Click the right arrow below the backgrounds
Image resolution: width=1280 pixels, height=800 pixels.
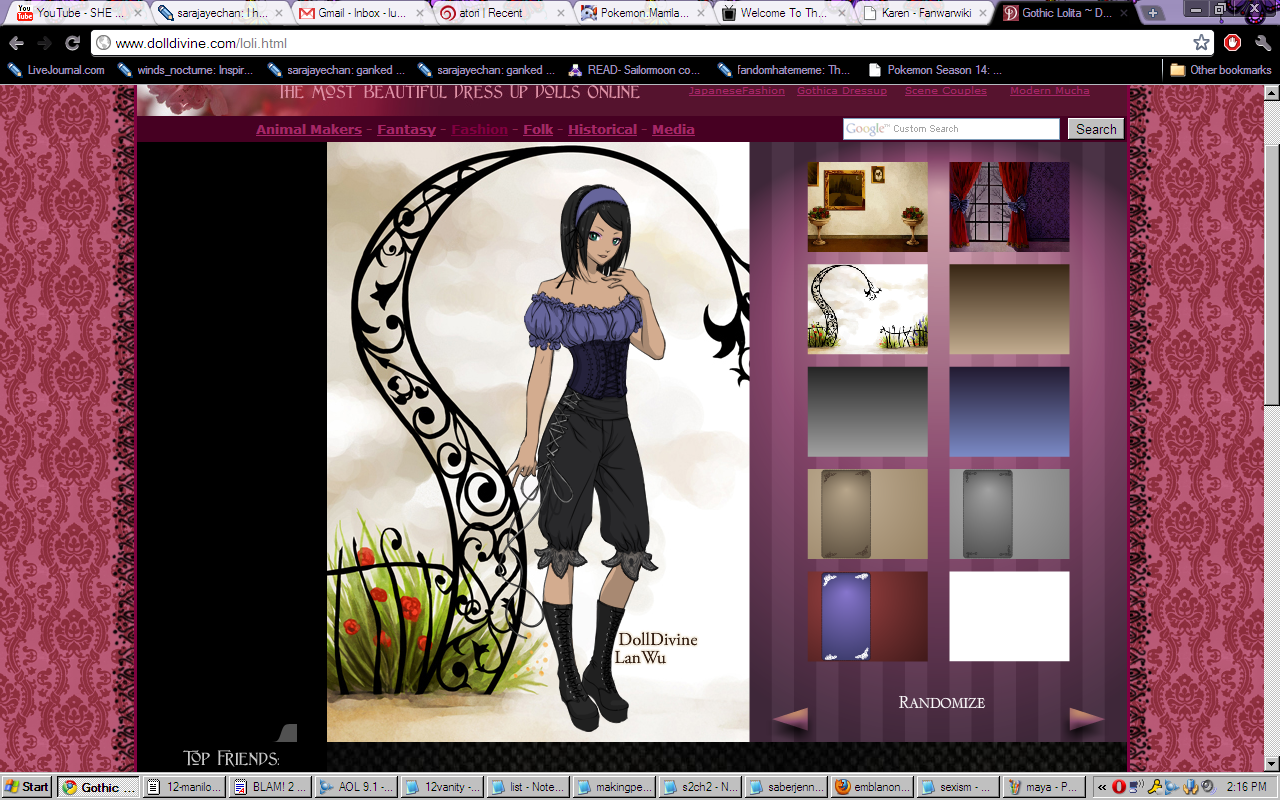pos(1087,719)
